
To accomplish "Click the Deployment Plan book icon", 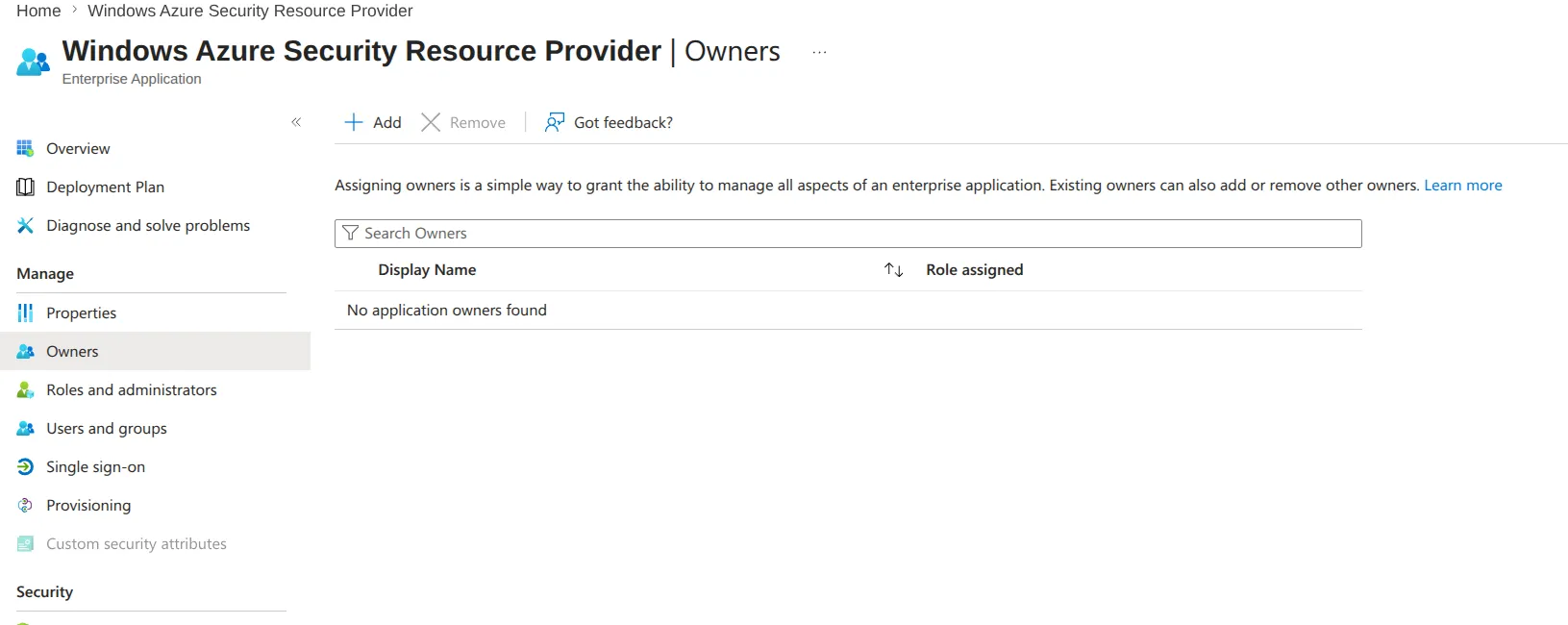I will 25,187.
